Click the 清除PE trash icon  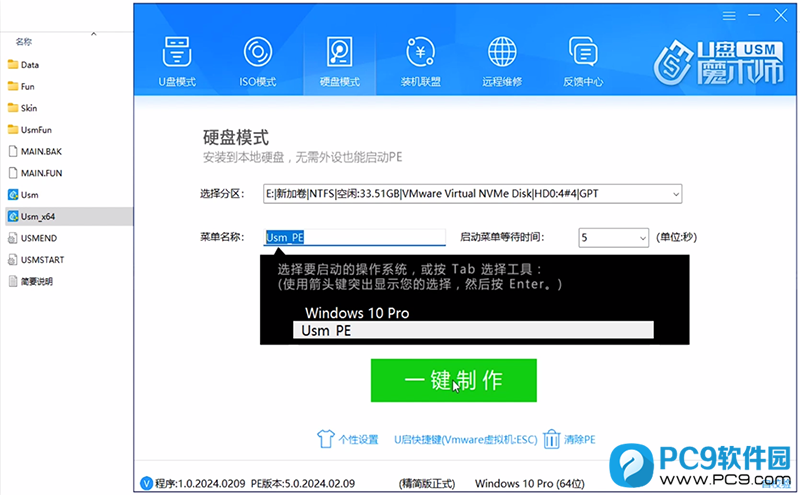point(552,439)
